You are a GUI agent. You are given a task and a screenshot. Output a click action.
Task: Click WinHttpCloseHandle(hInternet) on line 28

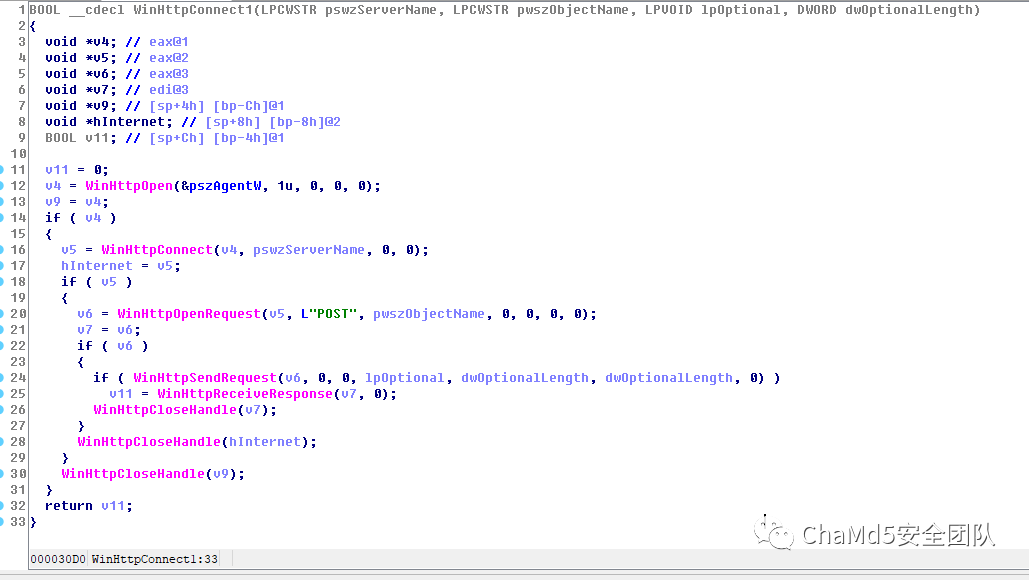197,442
